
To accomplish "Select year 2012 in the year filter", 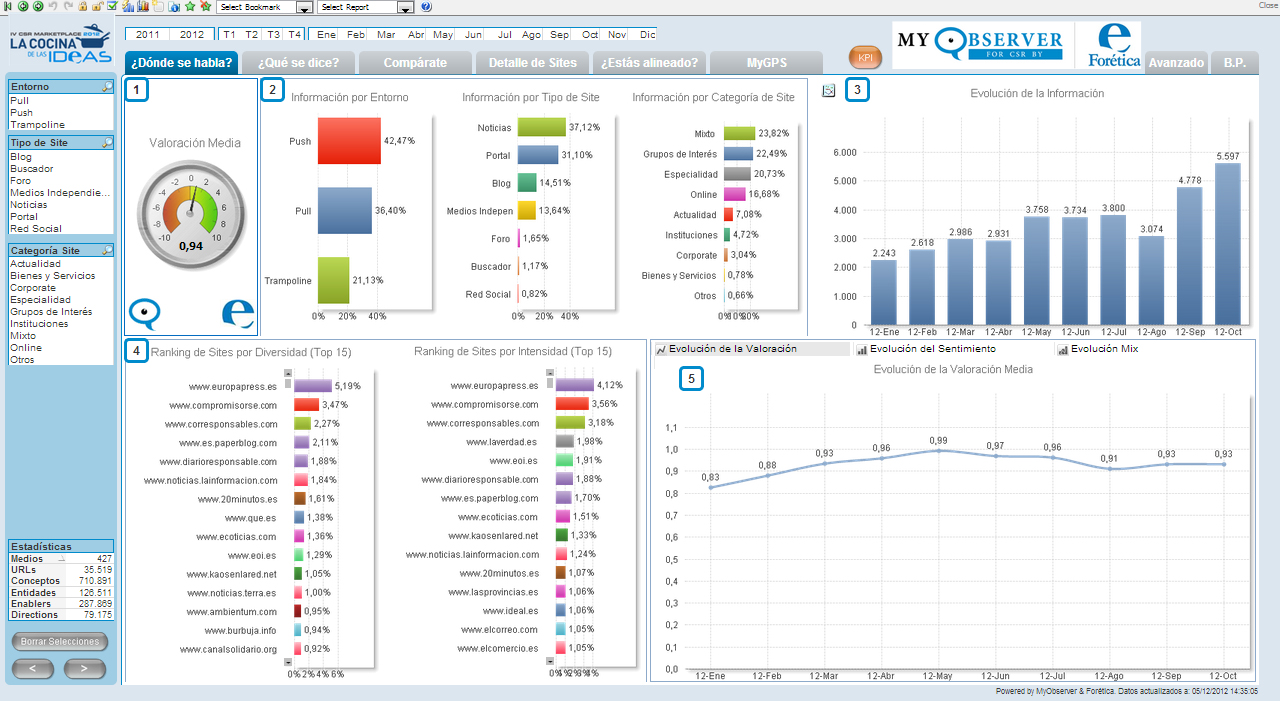I will click(x=192, y=34).
